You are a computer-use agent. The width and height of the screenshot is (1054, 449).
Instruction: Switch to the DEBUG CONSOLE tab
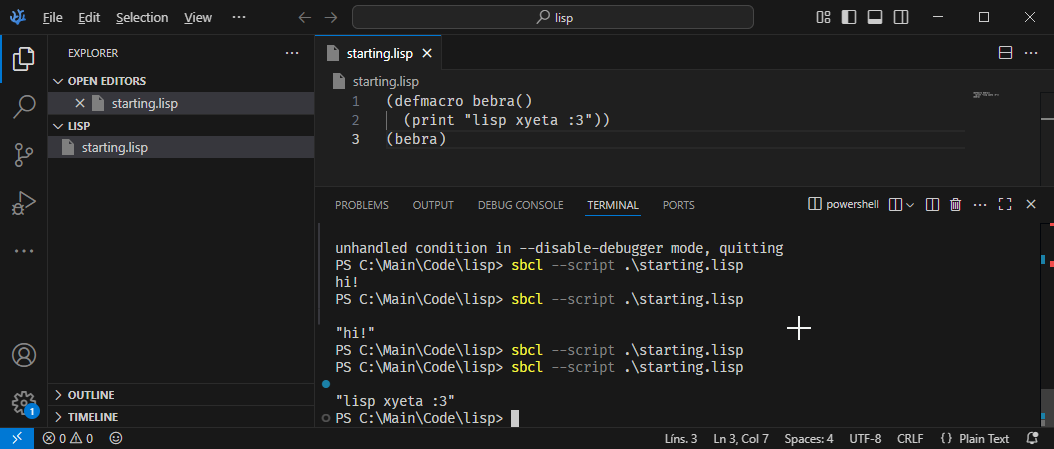pyautogui.click(x=520, y=205)
